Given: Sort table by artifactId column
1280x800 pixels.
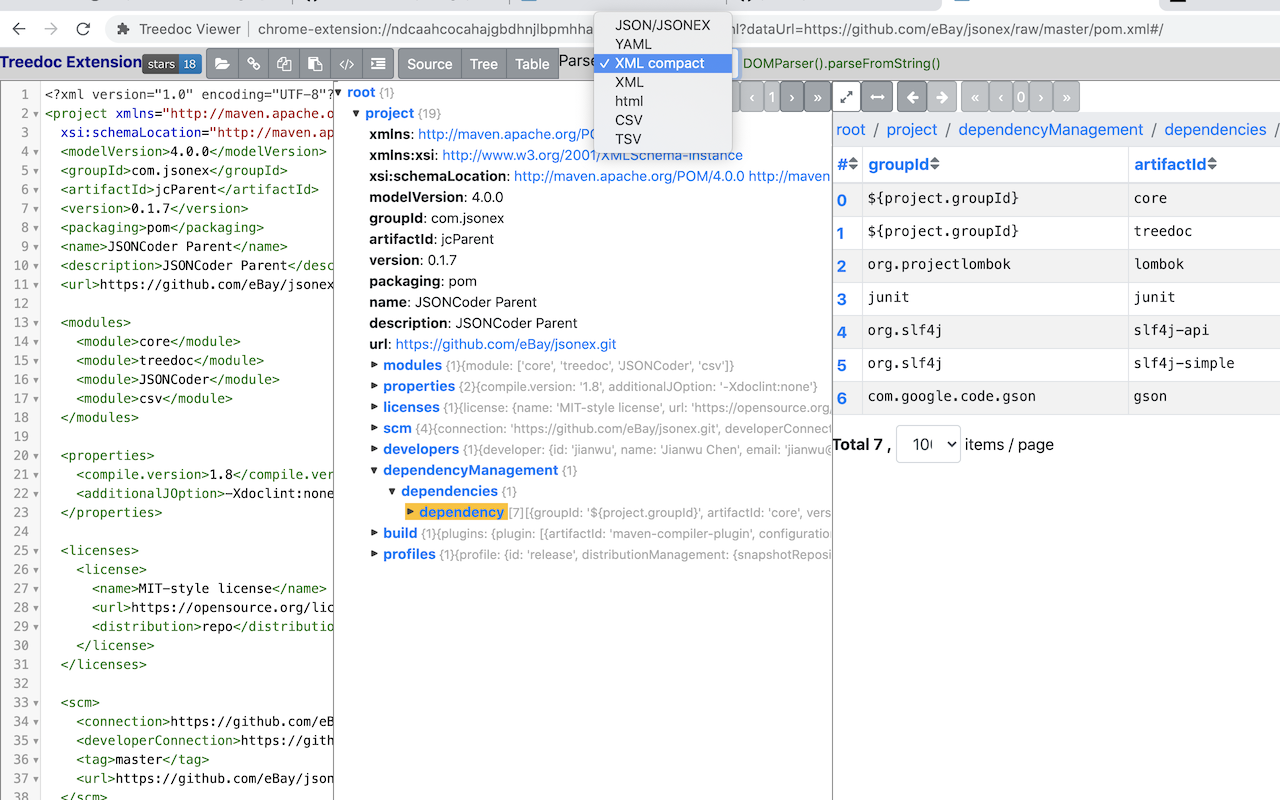Looking at the screenshot, I should (1175, 164).
